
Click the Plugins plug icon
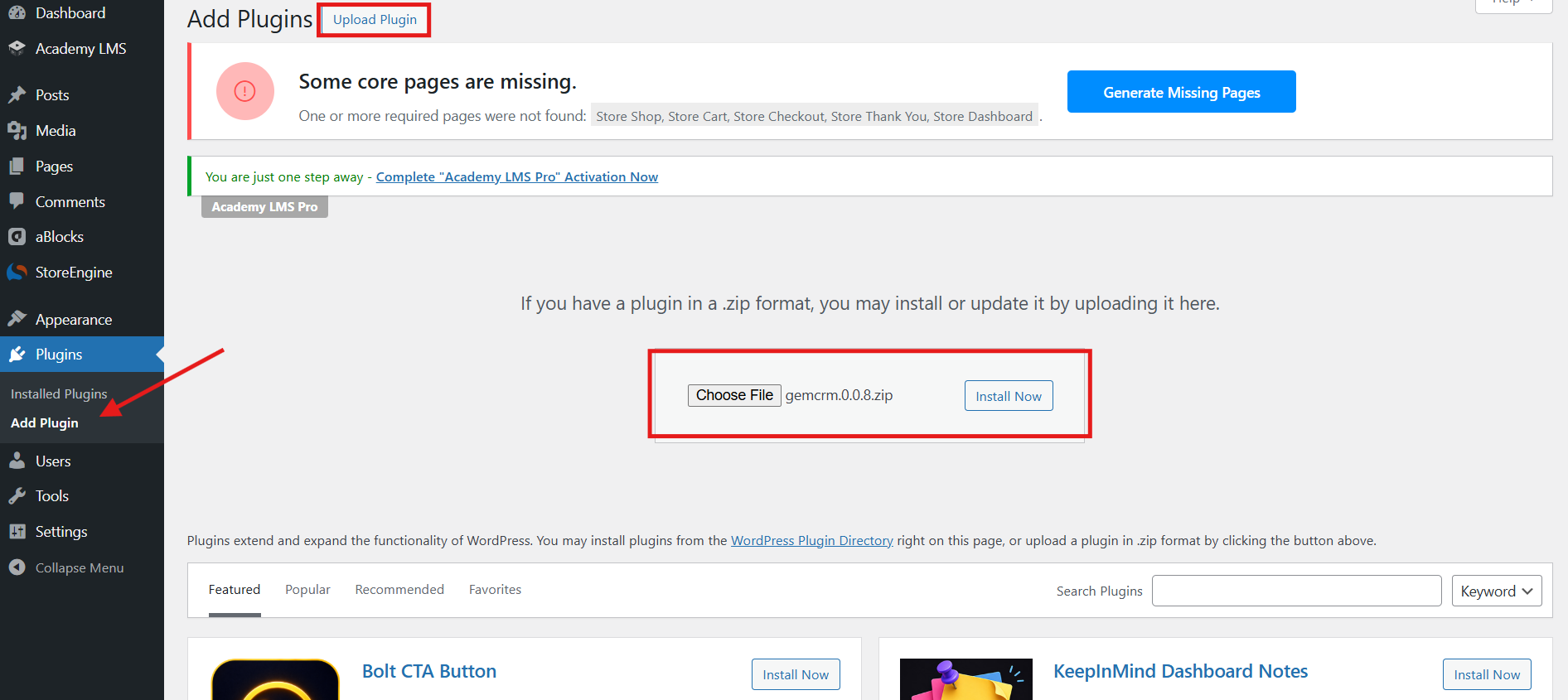pos(17,354)
